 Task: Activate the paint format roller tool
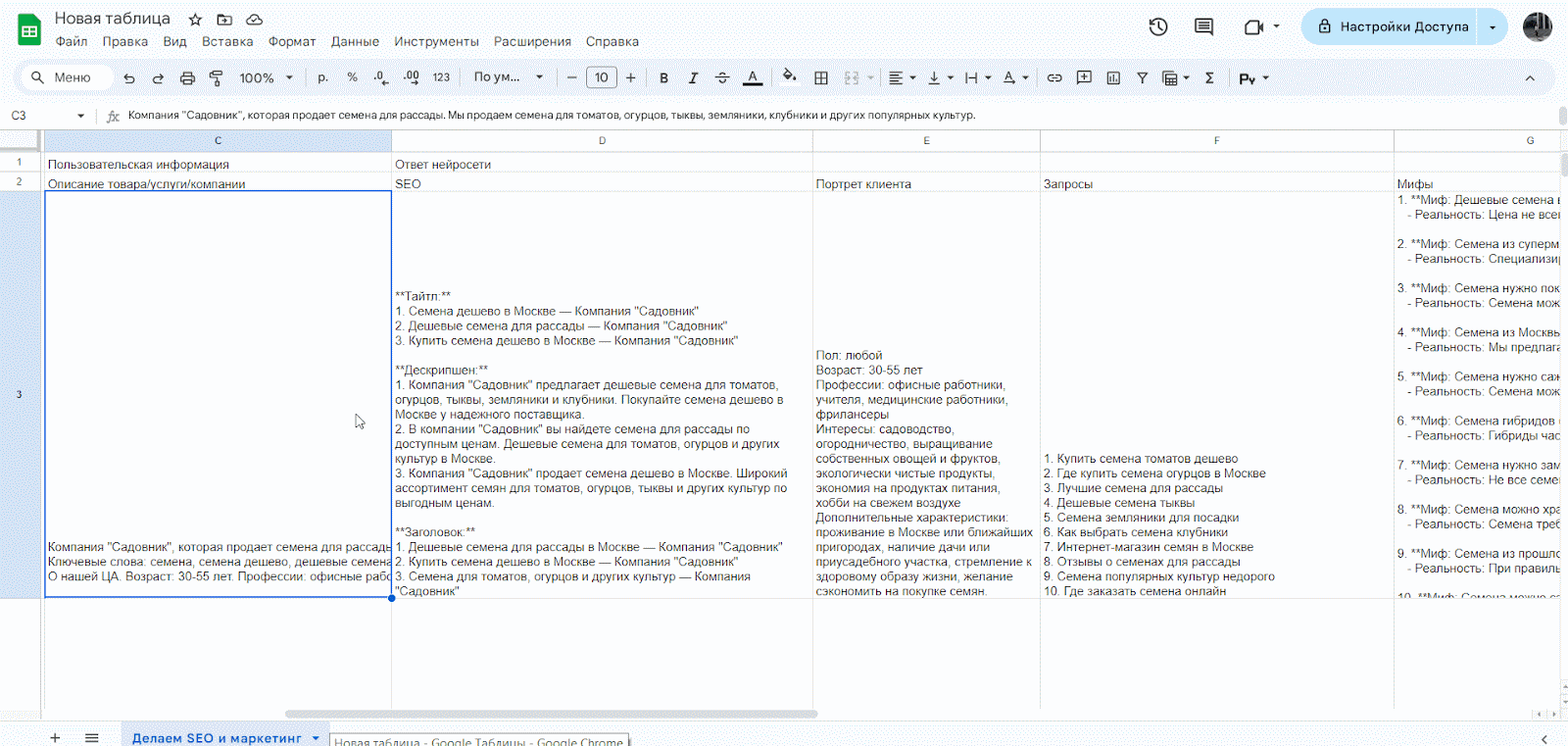(x=216, y=78)
